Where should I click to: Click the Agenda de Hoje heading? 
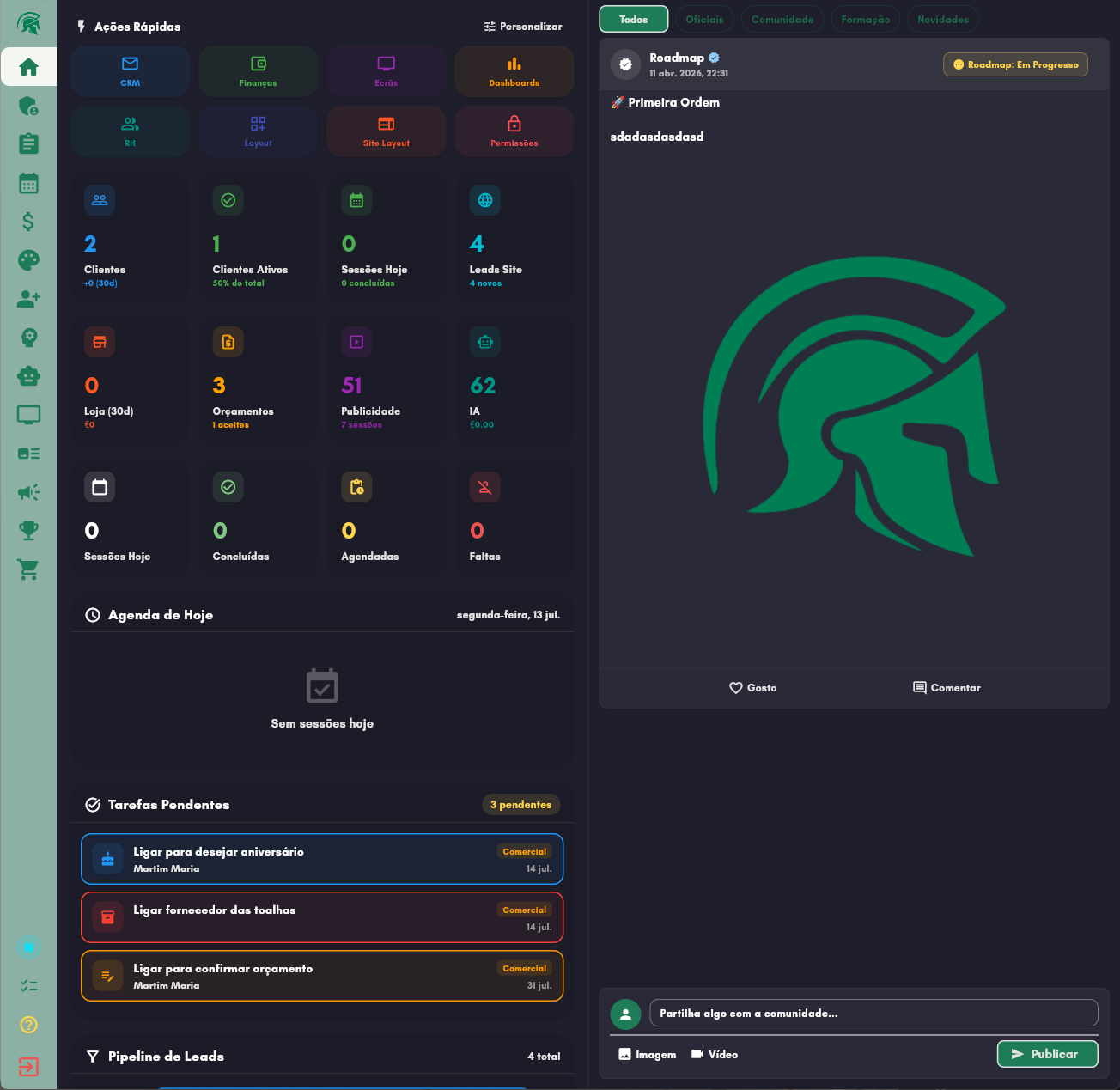click(x=161, y=615)
